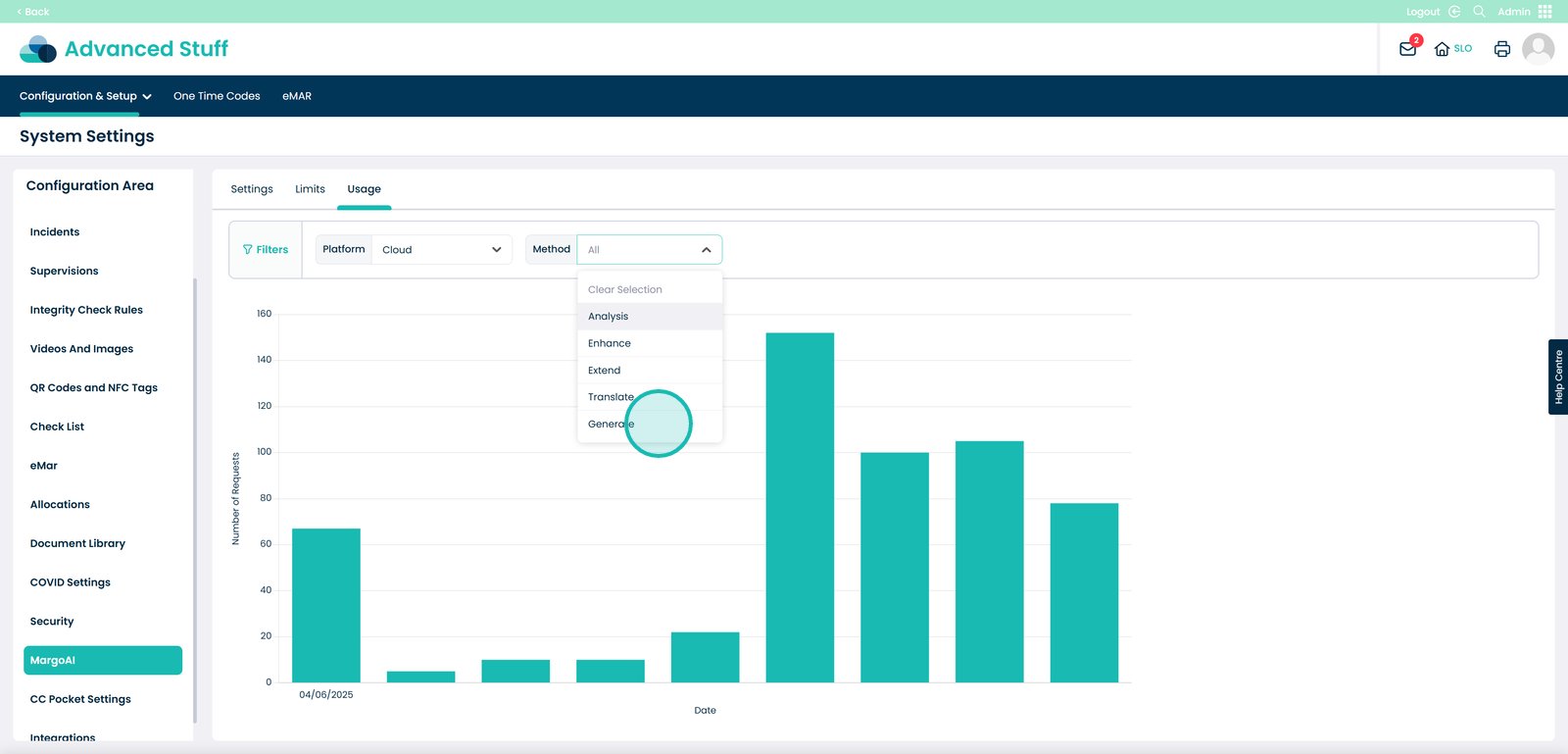Screen dimensions: 1568x754
Task: Choose Analysis method option
Action: click(x=609, y=317)
